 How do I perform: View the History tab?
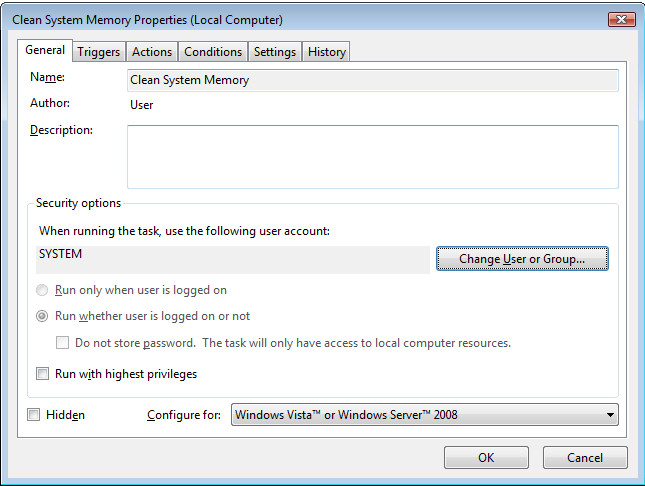pos(327,52)
